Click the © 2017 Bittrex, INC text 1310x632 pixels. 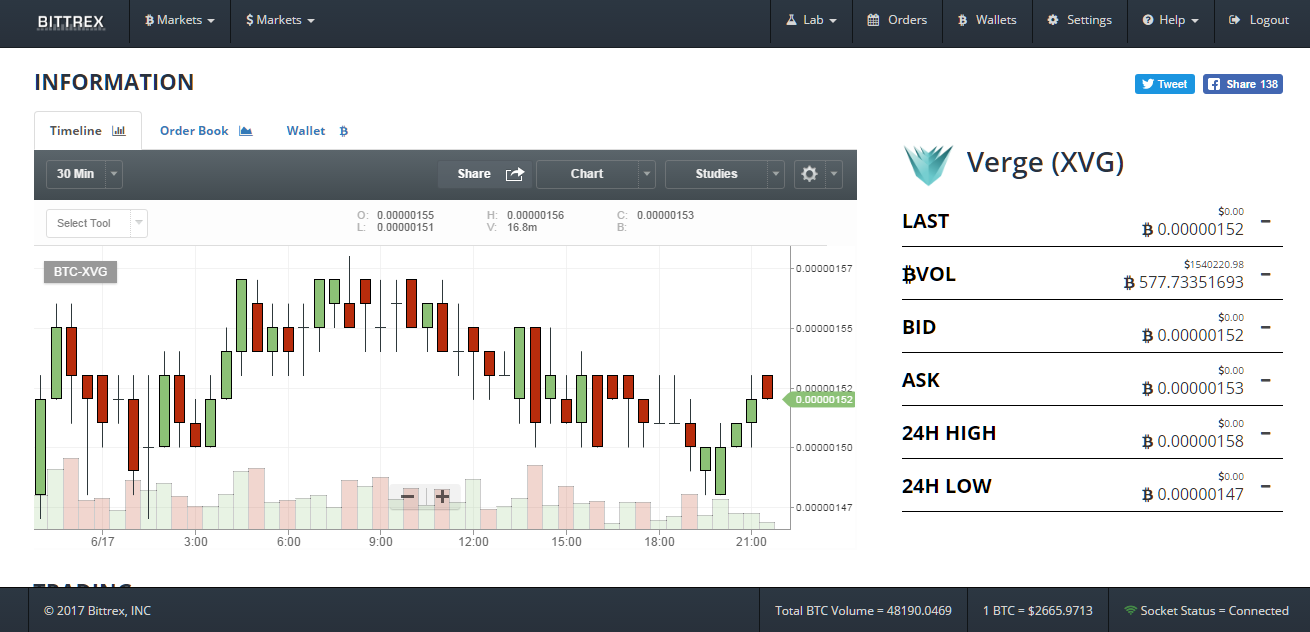[97, 610]
